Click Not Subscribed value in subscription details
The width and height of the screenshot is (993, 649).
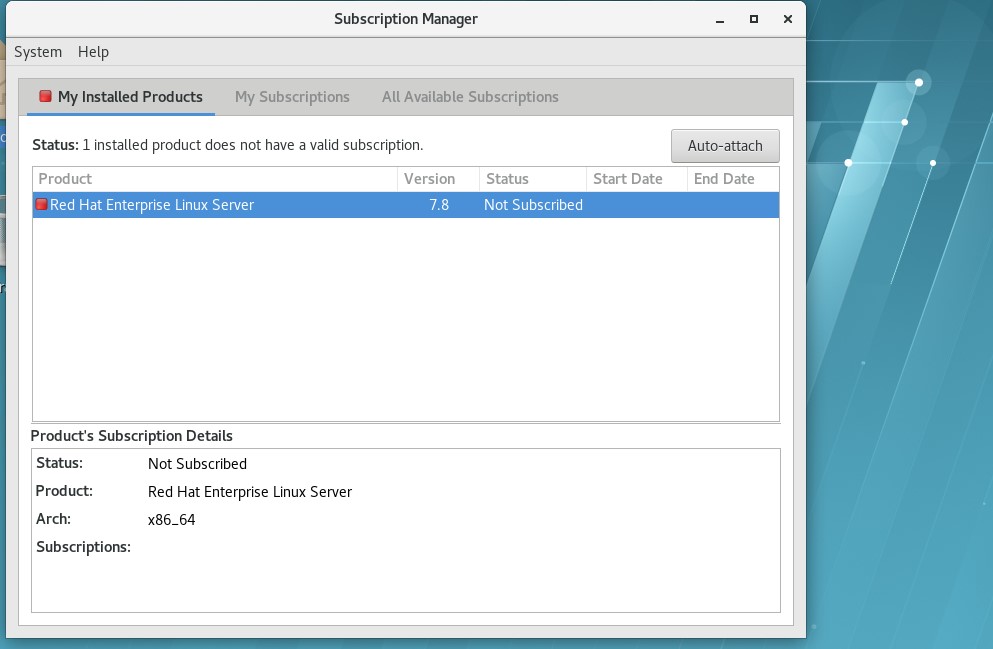[198, 464]
